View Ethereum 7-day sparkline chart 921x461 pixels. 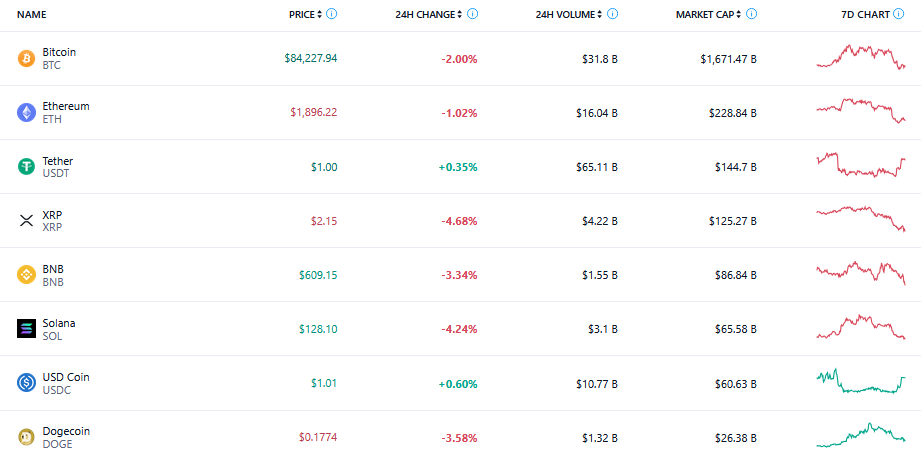click(x=861, y=110)
